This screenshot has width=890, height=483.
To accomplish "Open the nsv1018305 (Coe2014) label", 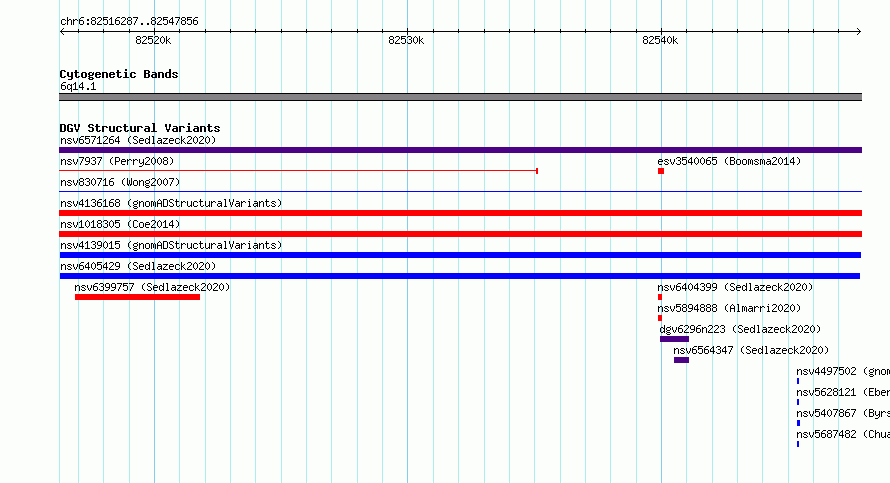I will (120, 224).
